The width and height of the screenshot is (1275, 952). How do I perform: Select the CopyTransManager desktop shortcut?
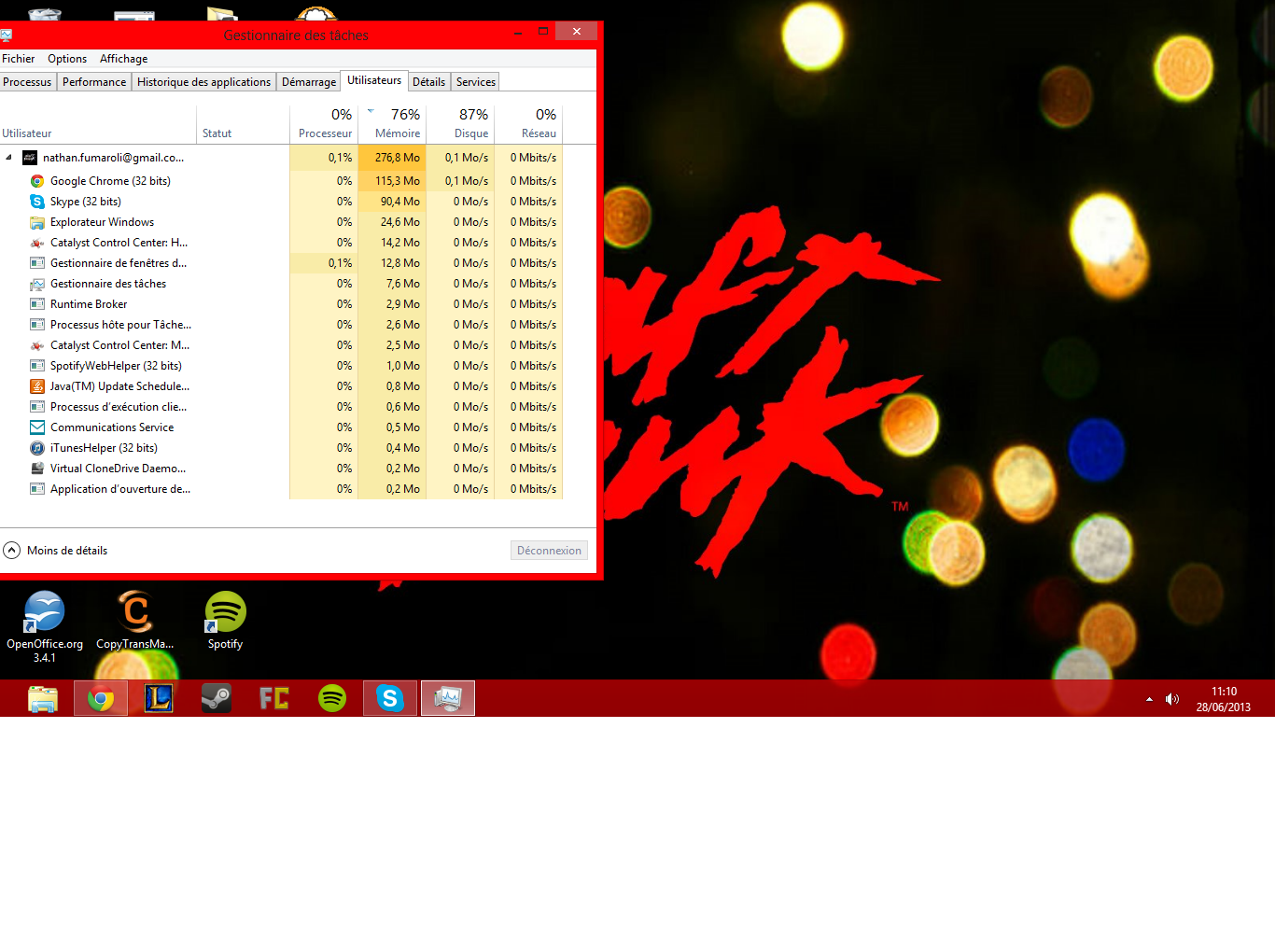[135, 620]
